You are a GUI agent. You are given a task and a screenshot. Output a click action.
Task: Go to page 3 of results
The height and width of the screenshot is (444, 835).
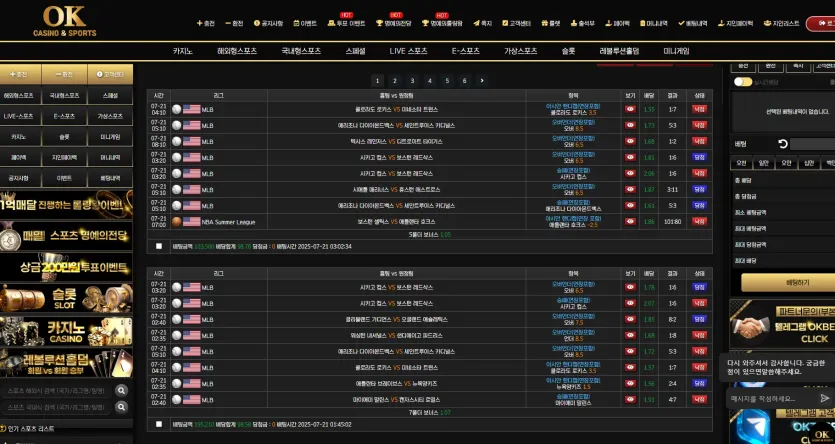pyautogui.click(x=412, y=81)
